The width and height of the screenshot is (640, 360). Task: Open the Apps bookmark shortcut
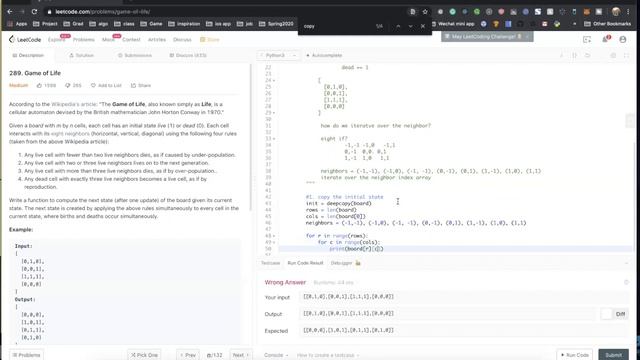[17, 24]
